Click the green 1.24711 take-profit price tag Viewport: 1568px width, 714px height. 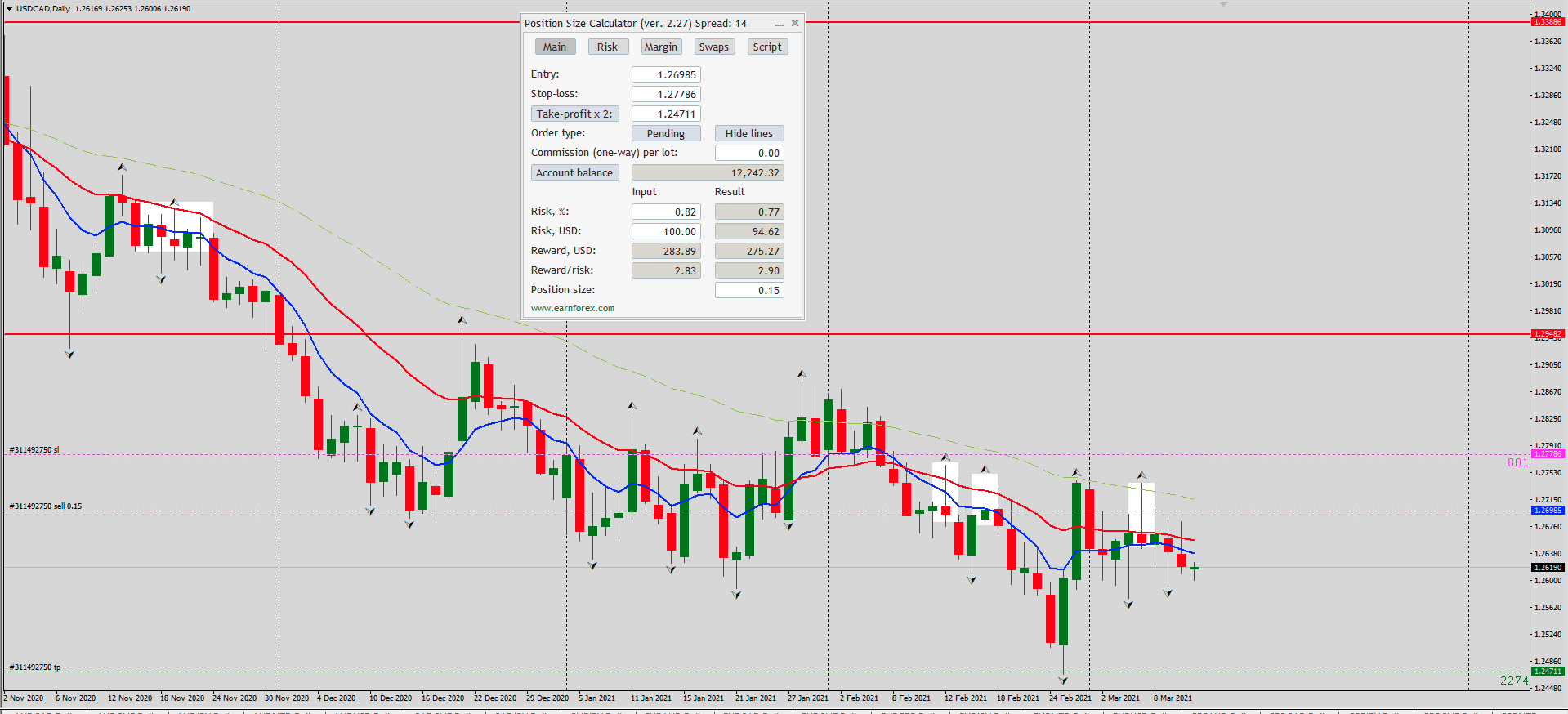(1548, 672)
